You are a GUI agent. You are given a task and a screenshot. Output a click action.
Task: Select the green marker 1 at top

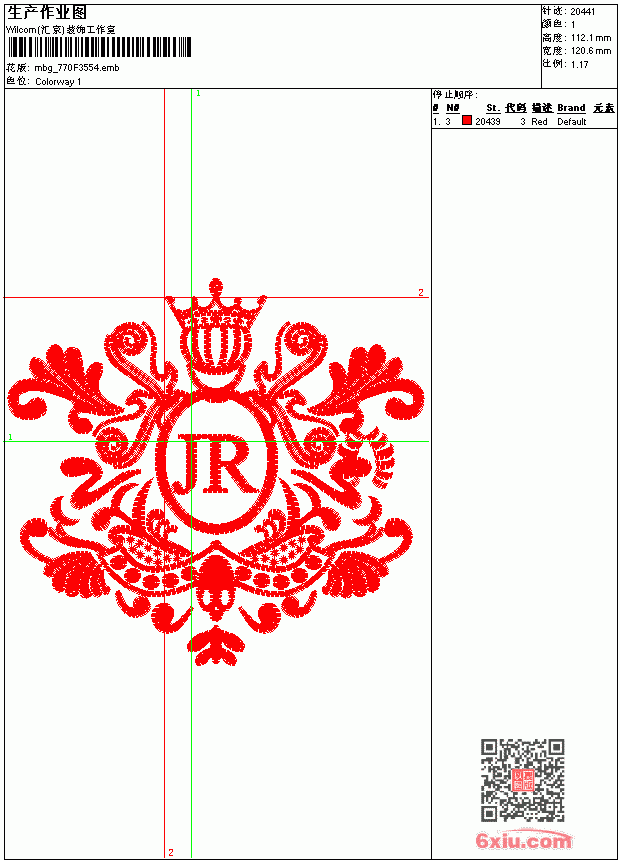198,94
